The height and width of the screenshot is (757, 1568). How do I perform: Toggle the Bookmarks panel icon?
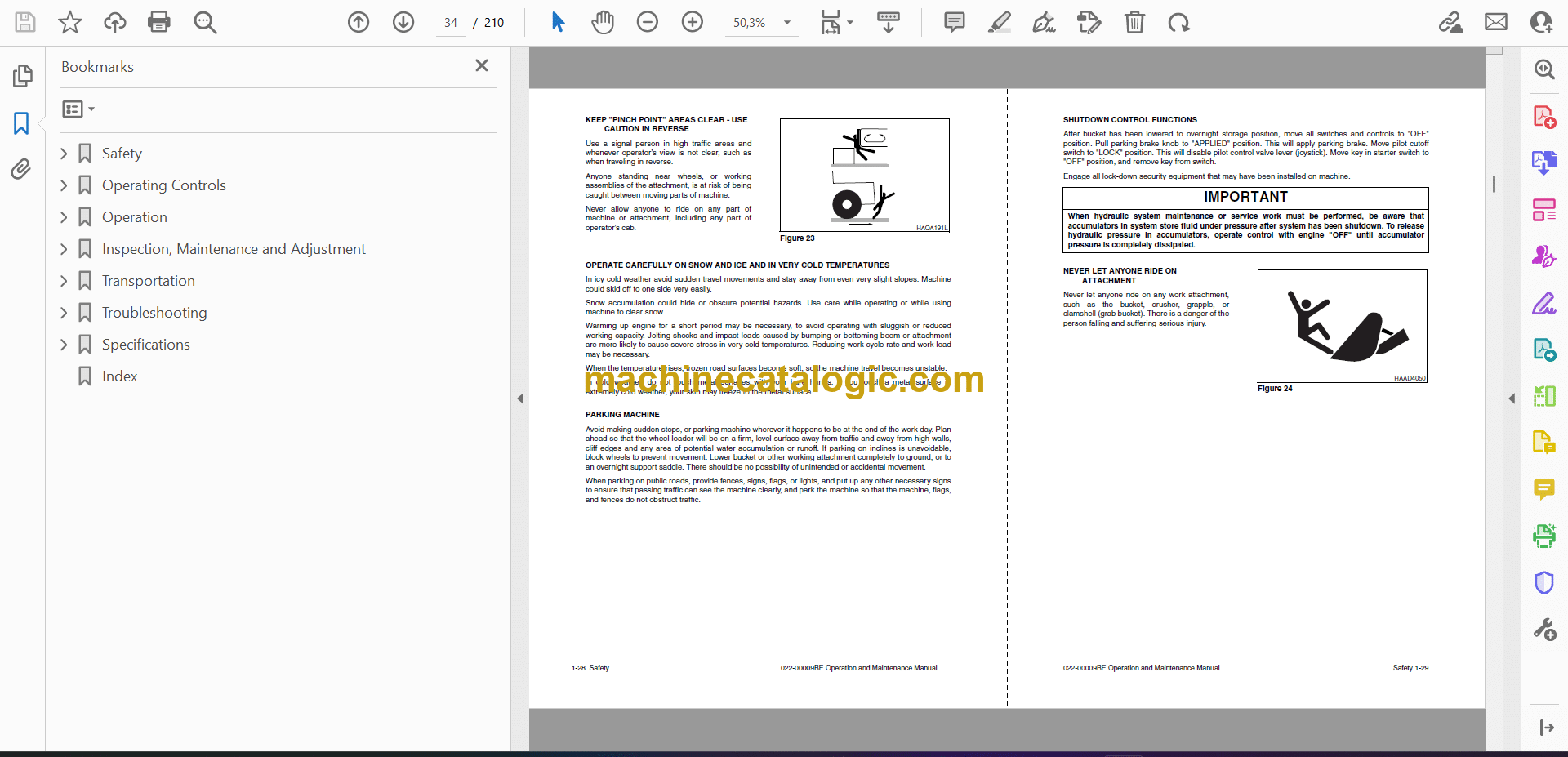[22, 123]
